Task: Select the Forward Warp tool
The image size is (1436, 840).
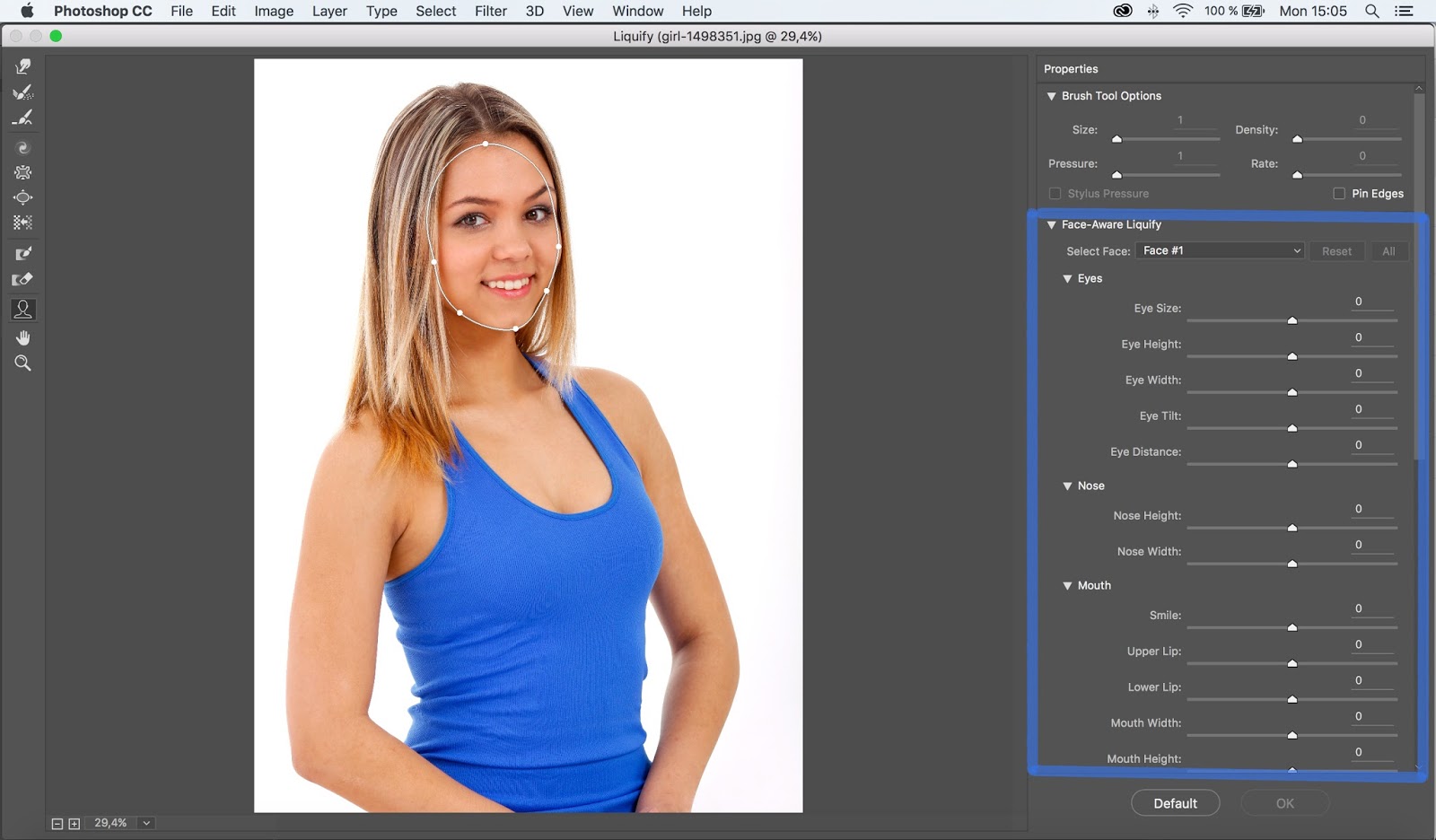Action: click(x=22, y=66)
